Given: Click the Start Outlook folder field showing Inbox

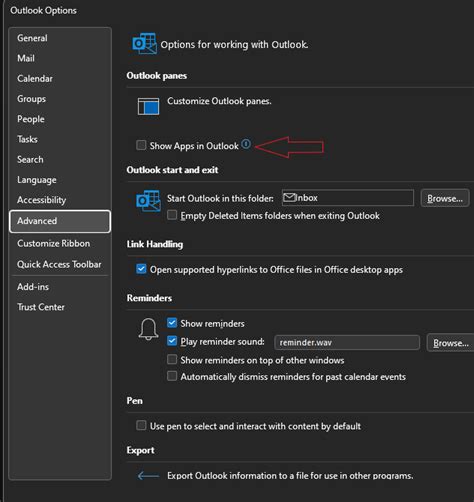Looking at the screenshot, I should pyautogui.click(x=348, y=198).
